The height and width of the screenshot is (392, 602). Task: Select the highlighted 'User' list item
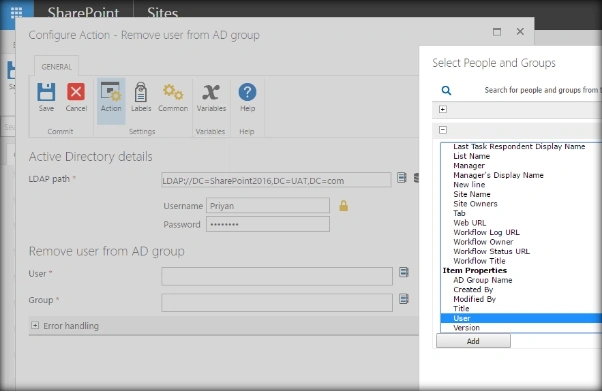point(521,318)
